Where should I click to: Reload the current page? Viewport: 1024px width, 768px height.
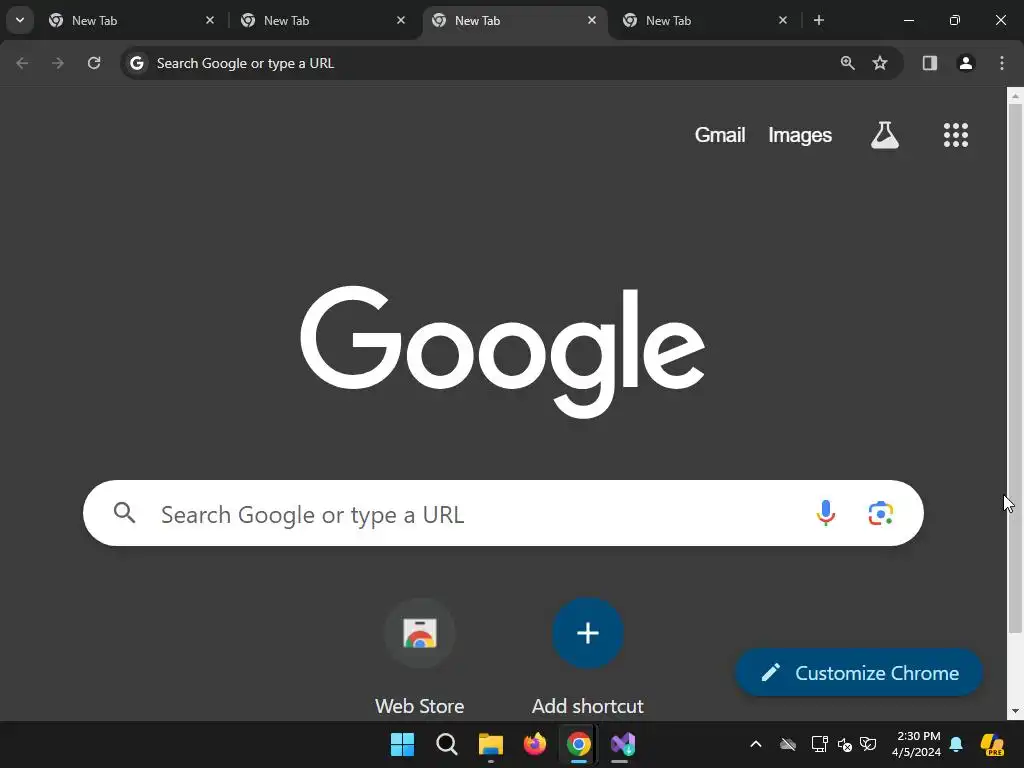[94, 63]
